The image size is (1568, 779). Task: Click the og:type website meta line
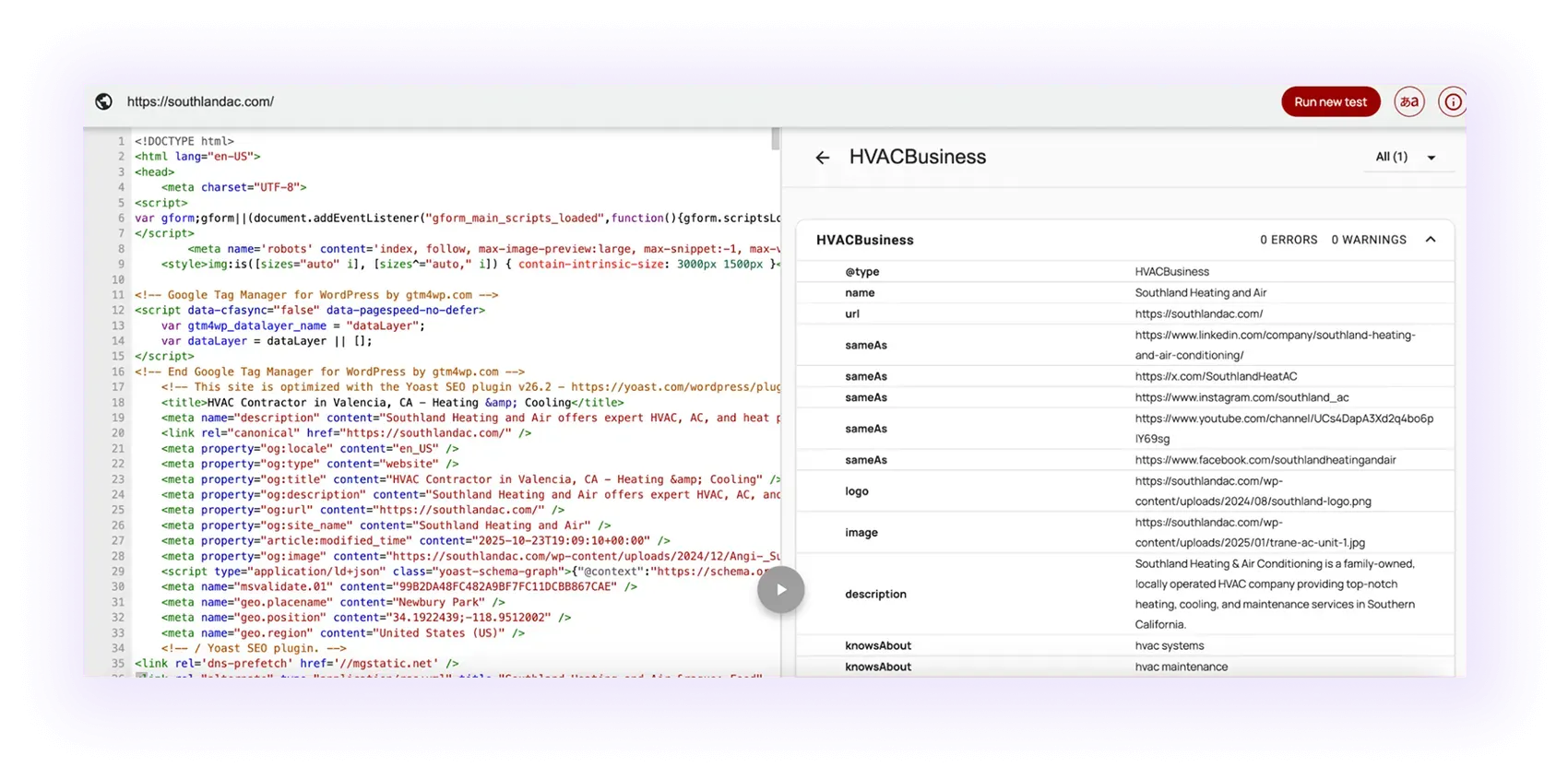pos(310,464)
